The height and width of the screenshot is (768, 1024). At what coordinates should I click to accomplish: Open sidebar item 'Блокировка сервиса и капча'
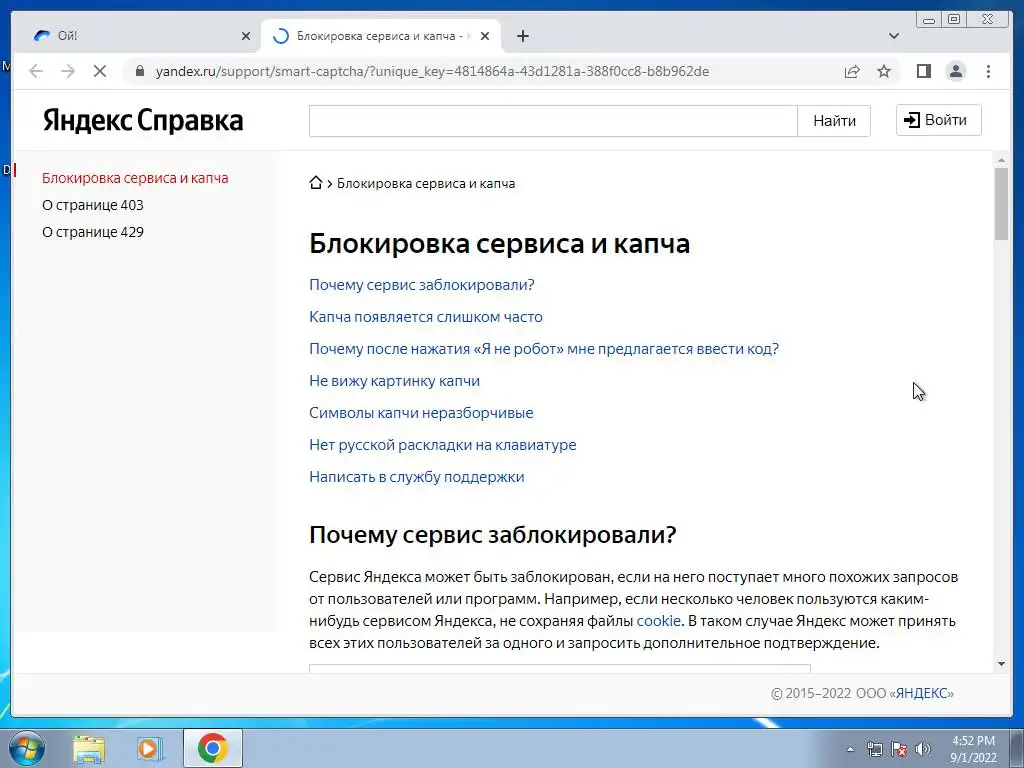pyautogui.click(x=135, y=178)
